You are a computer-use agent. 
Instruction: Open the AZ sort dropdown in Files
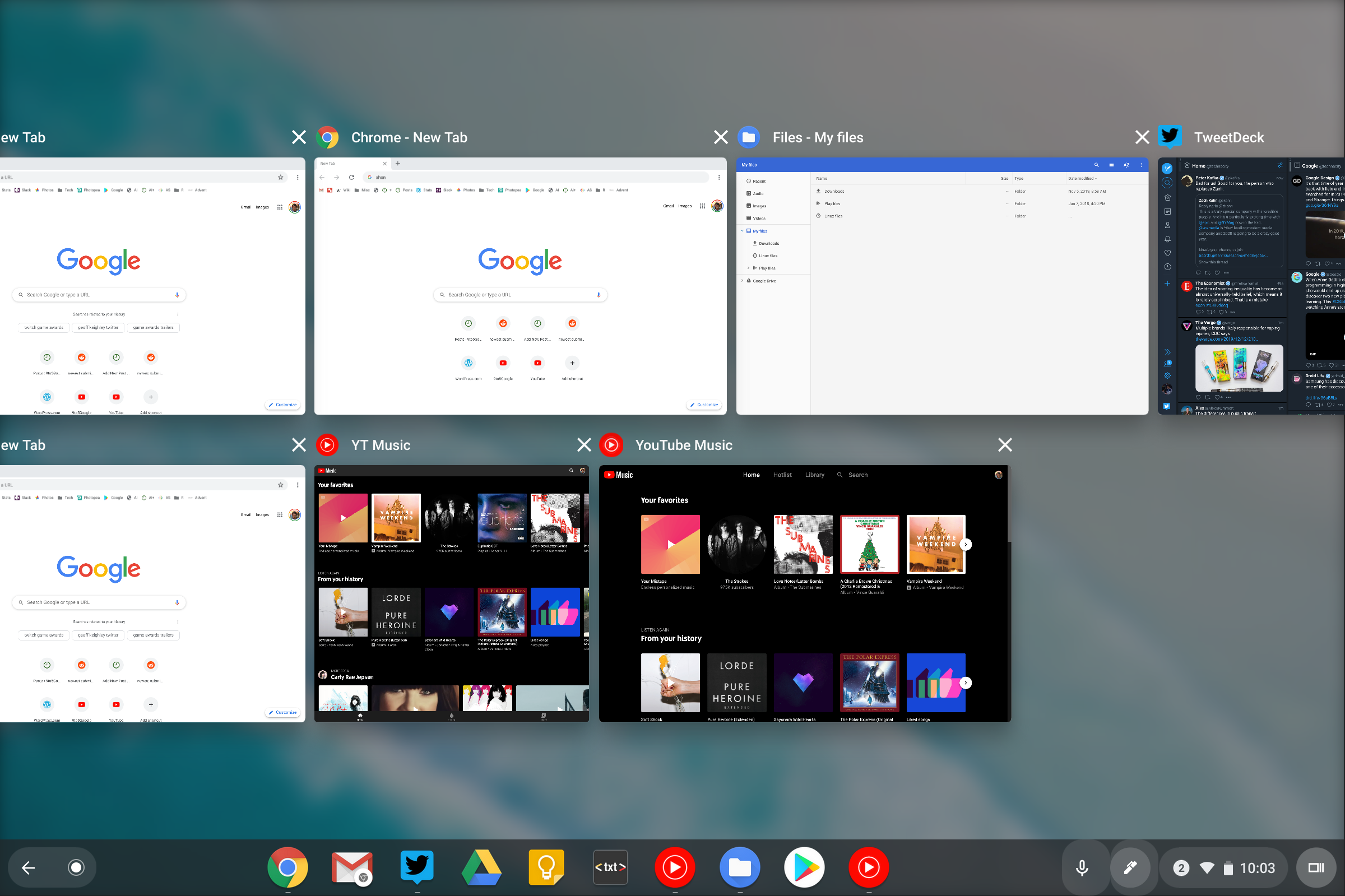[1127, 165]
